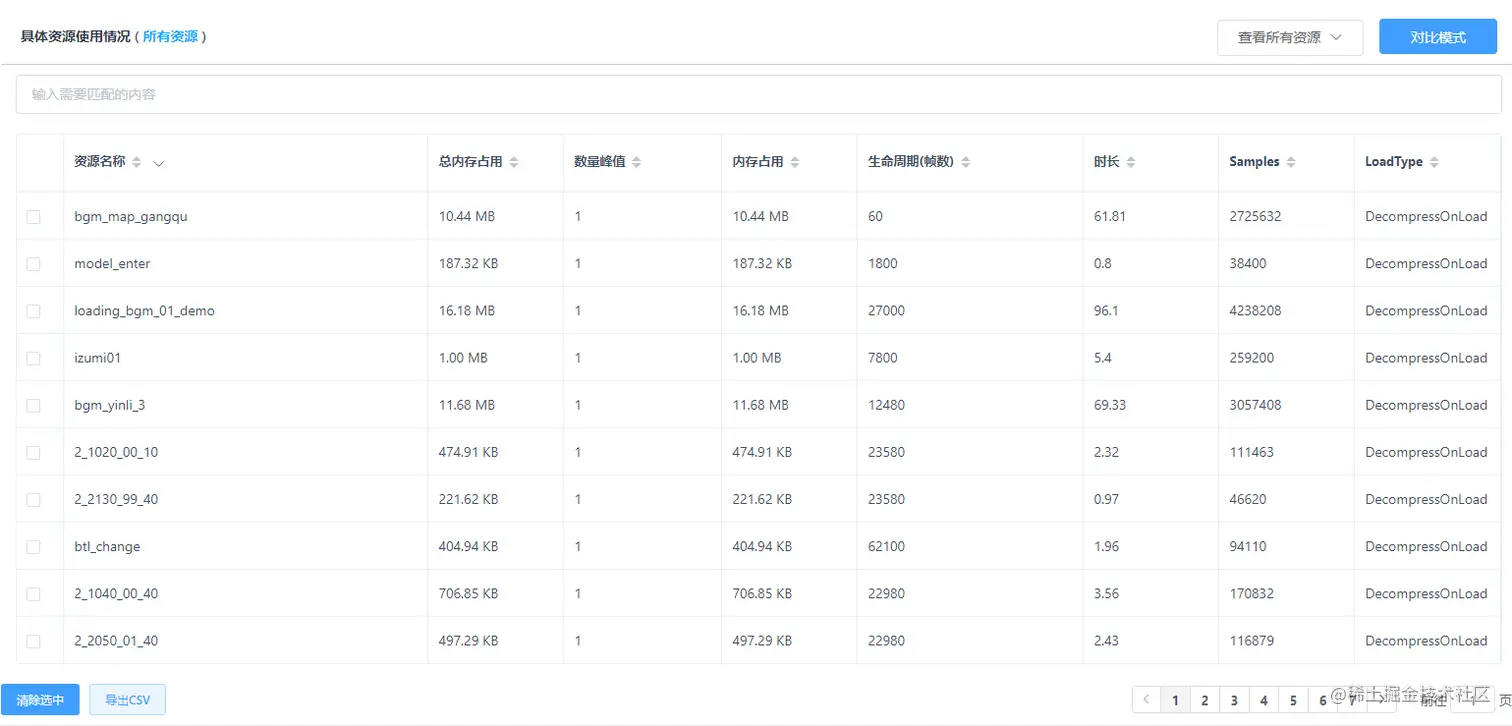
Task: Sort by 数量峰值 column sort icon
Action: [637, 162]
